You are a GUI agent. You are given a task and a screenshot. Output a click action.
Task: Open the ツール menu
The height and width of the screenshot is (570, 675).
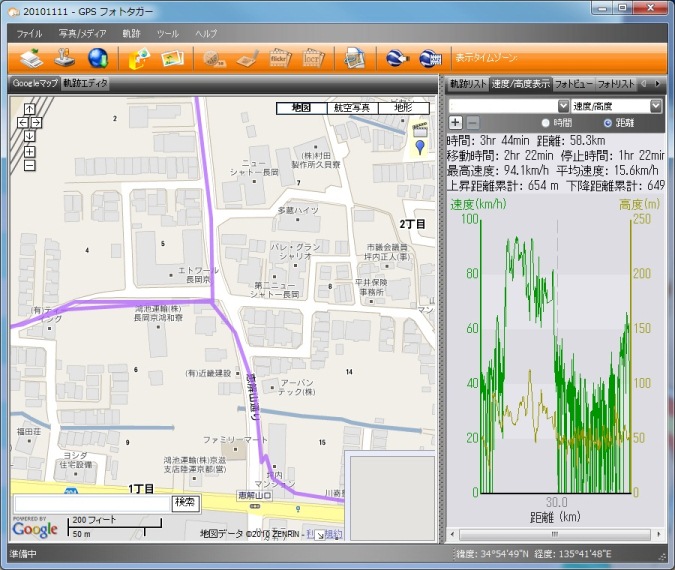coord(167,34)
